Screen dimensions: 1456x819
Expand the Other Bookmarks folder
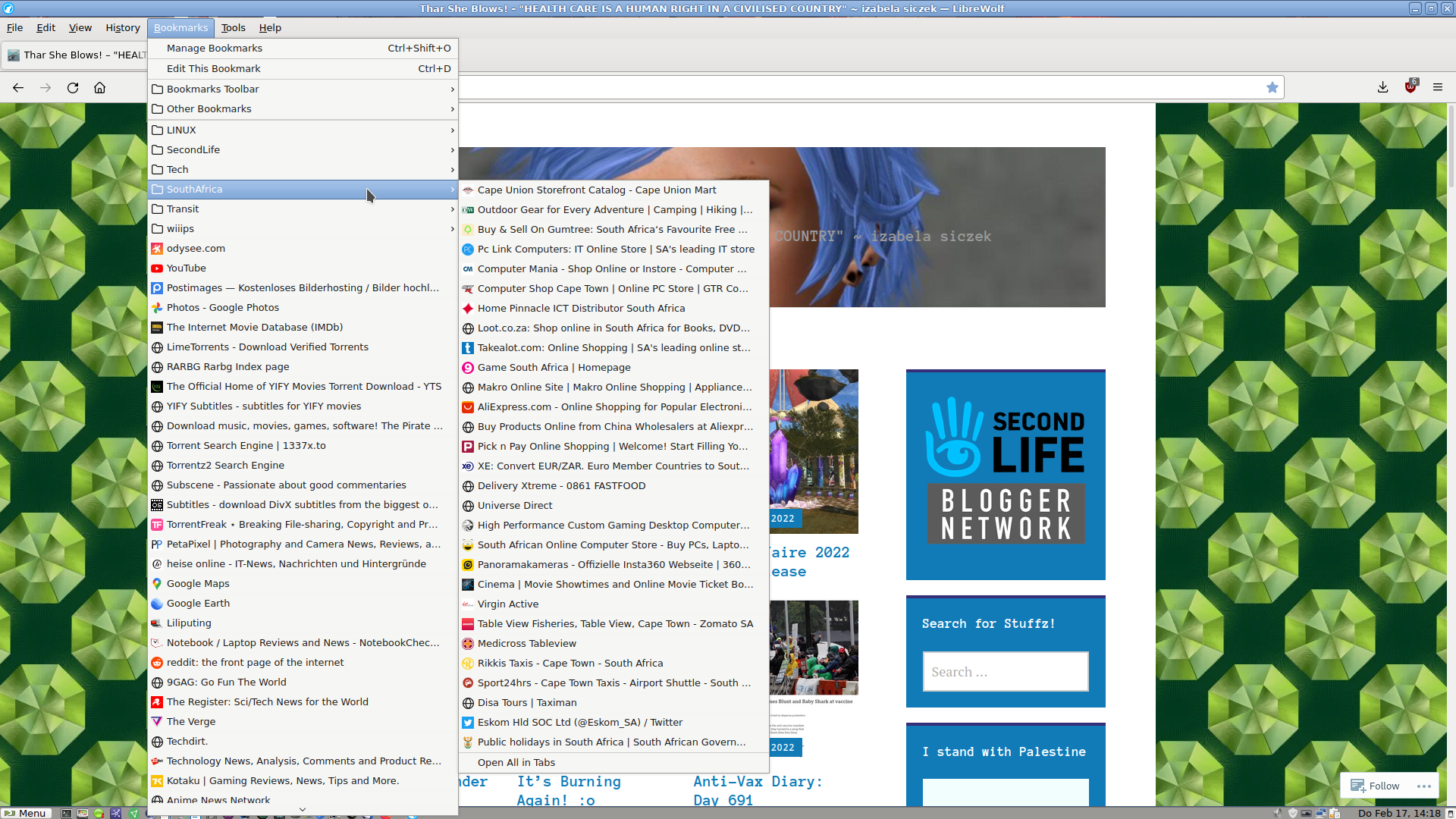[303, 109]
